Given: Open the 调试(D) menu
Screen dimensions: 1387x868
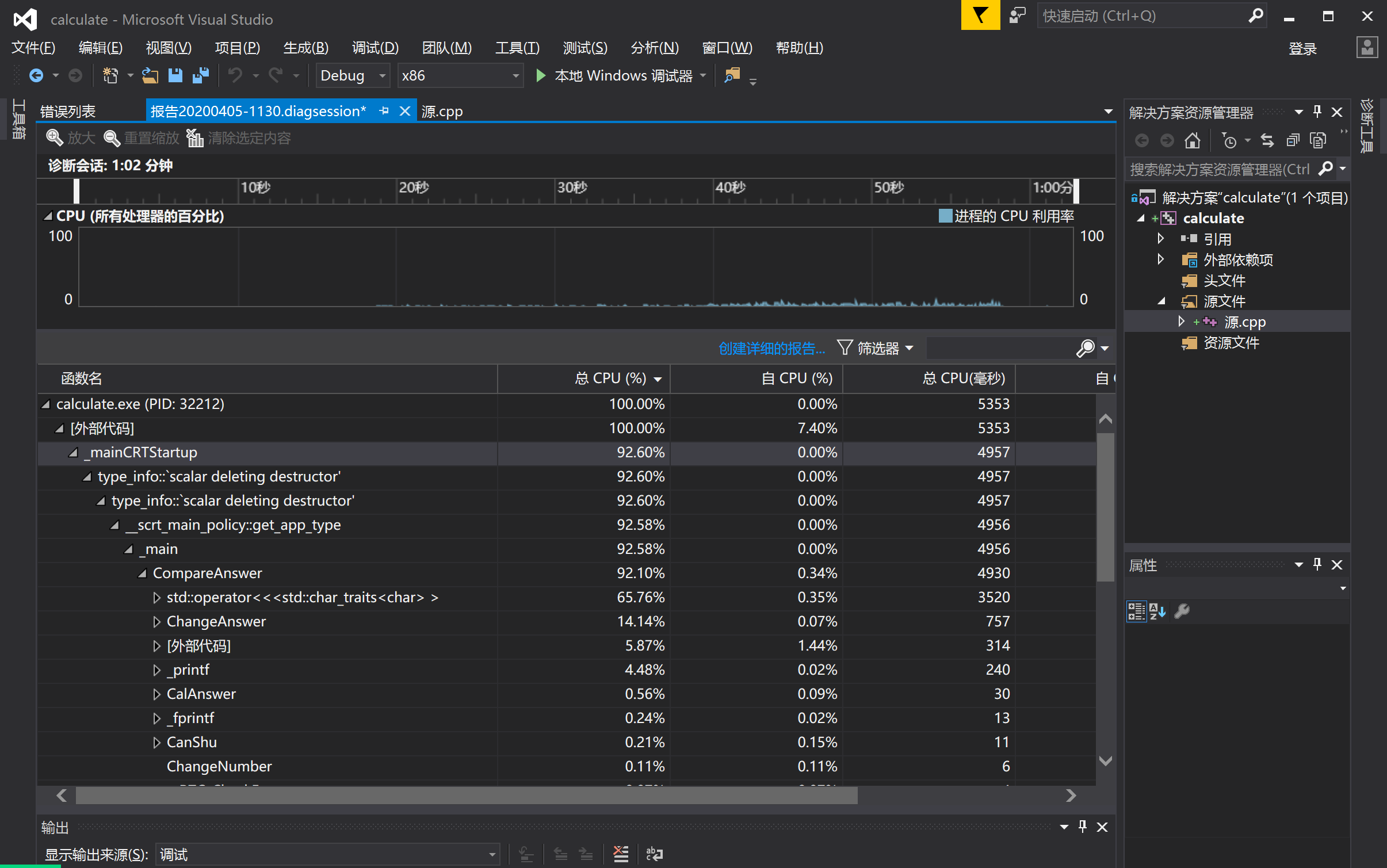Looking at the screenshot, I should click(375, 48).
